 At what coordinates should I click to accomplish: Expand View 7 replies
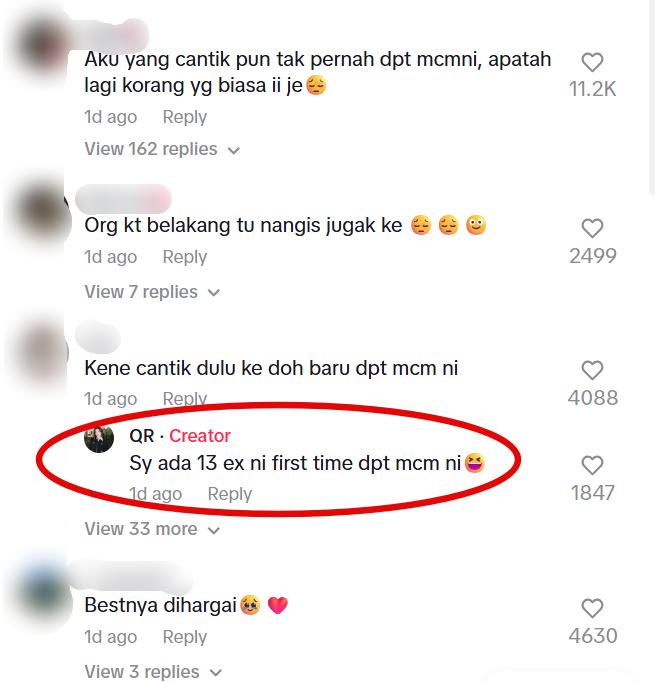tap(152, 292)
